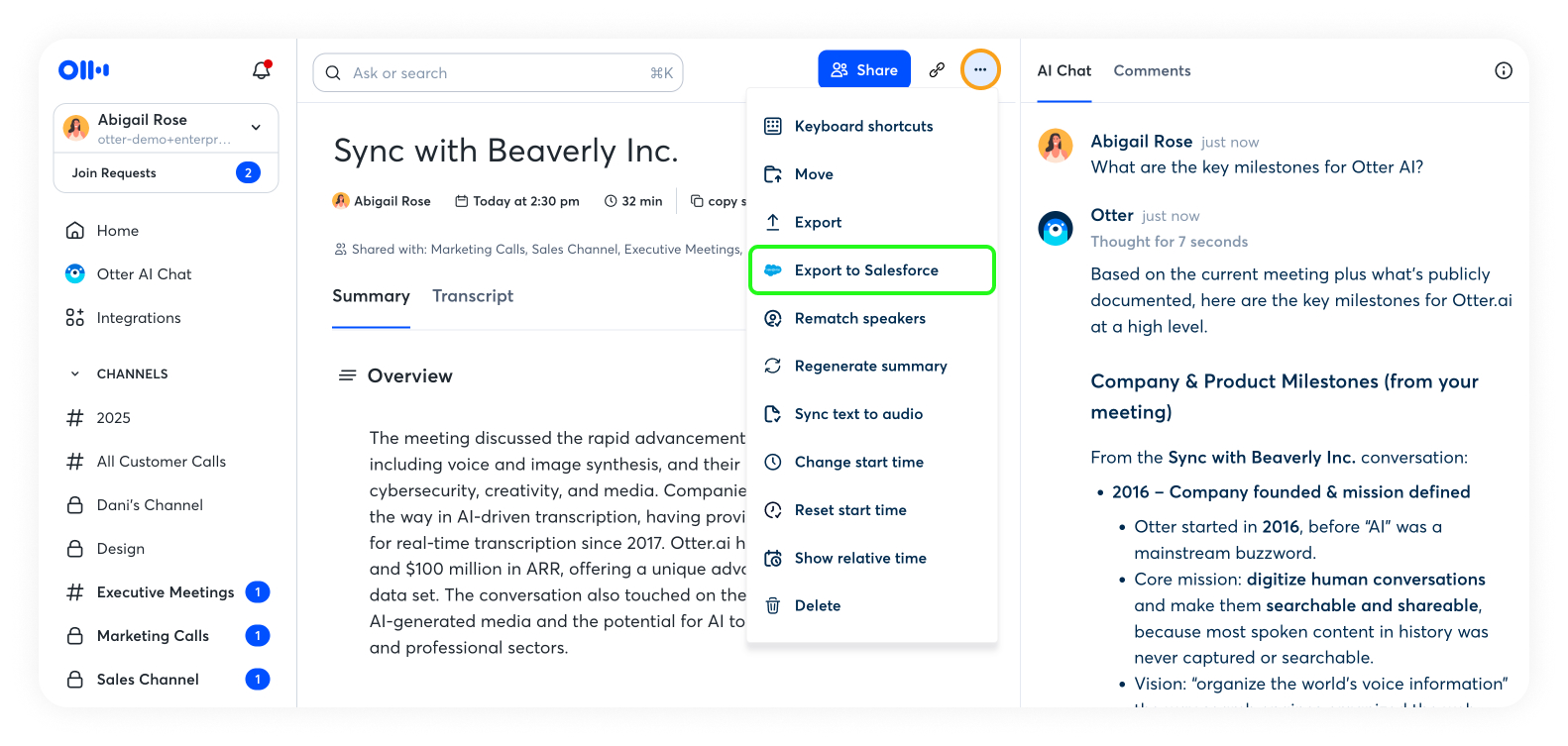Screen dimensions: 1568x746
Task: Switch to the Comments tab
Action: [x=1152, y=70]
